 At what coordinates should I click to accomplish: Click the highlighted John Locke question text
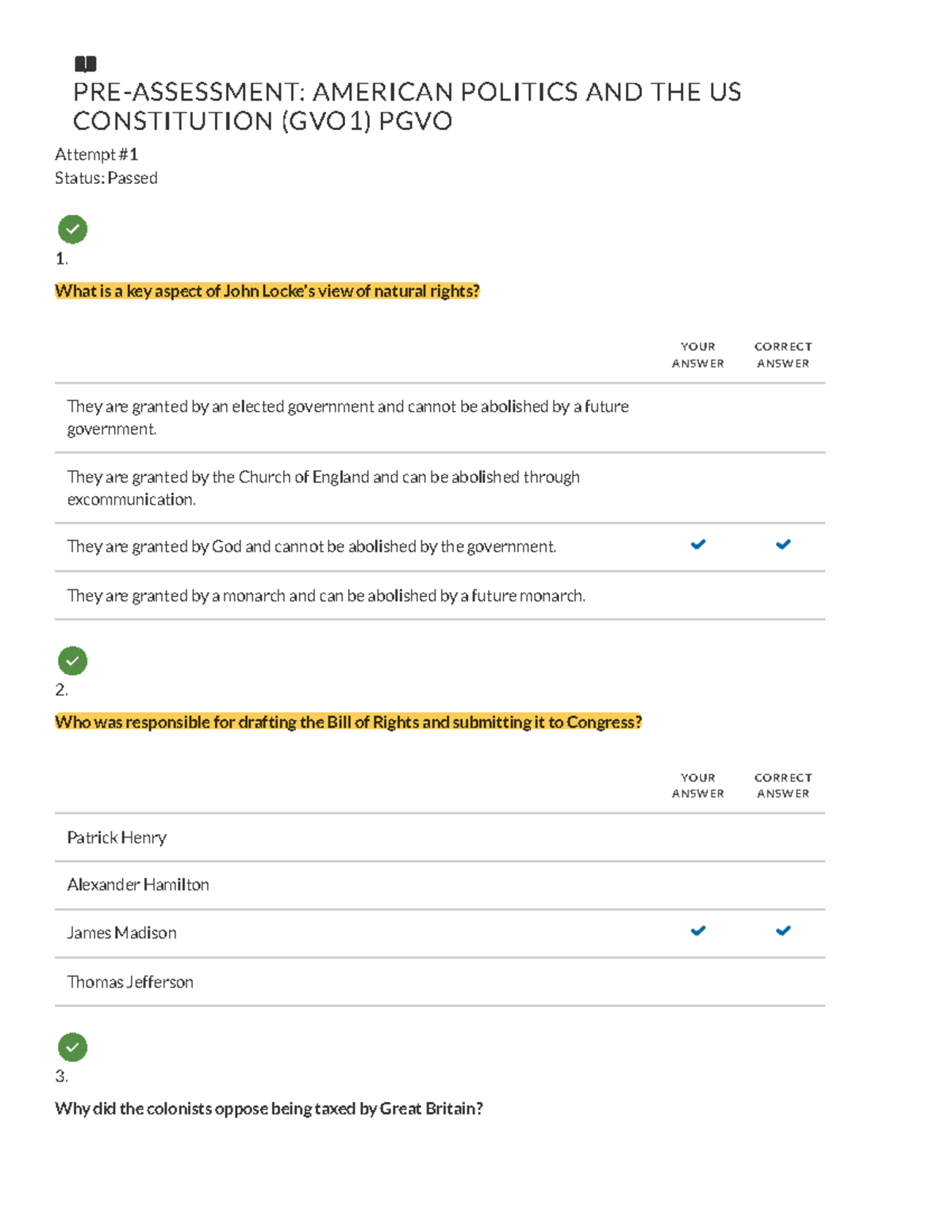pyautogui.click(x=267, y=291)
